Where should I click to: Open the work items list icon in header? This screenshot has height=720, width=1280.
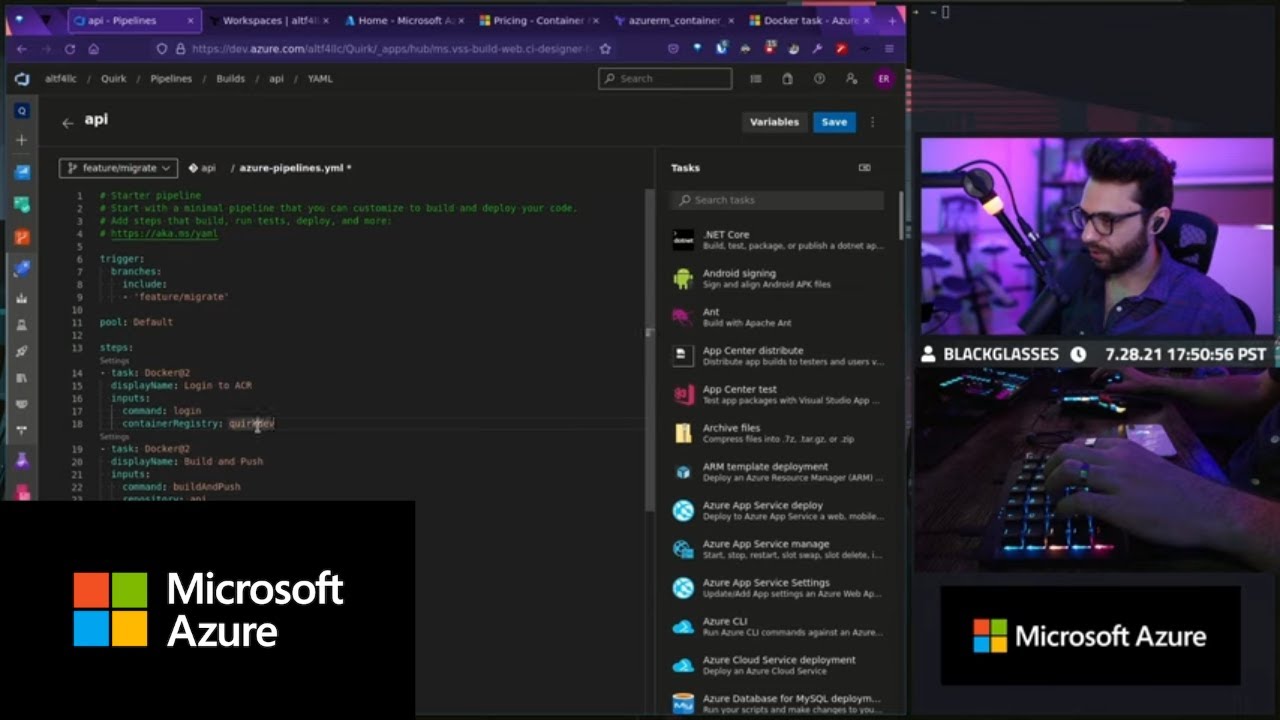click(x=756, y=79)
